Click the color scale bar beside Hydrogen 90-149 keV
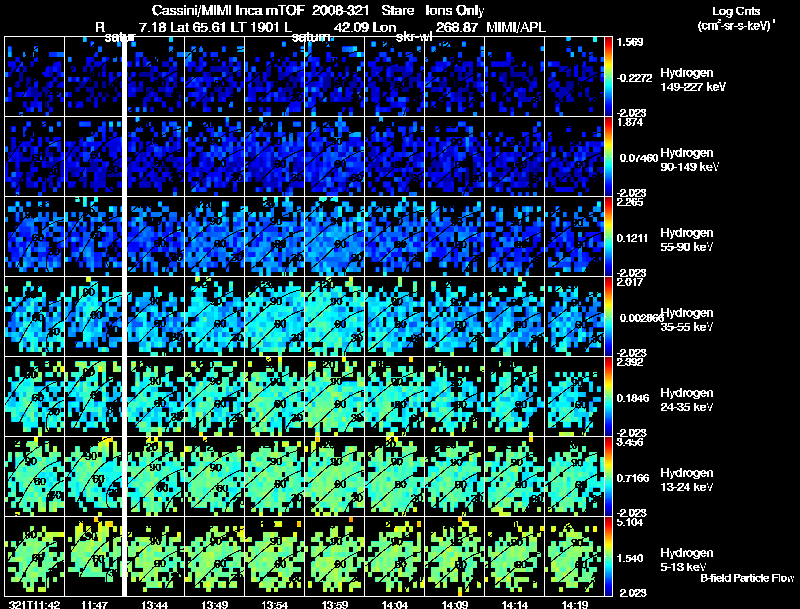Screen dimensions: 800x609 click(x=608, y=157)
